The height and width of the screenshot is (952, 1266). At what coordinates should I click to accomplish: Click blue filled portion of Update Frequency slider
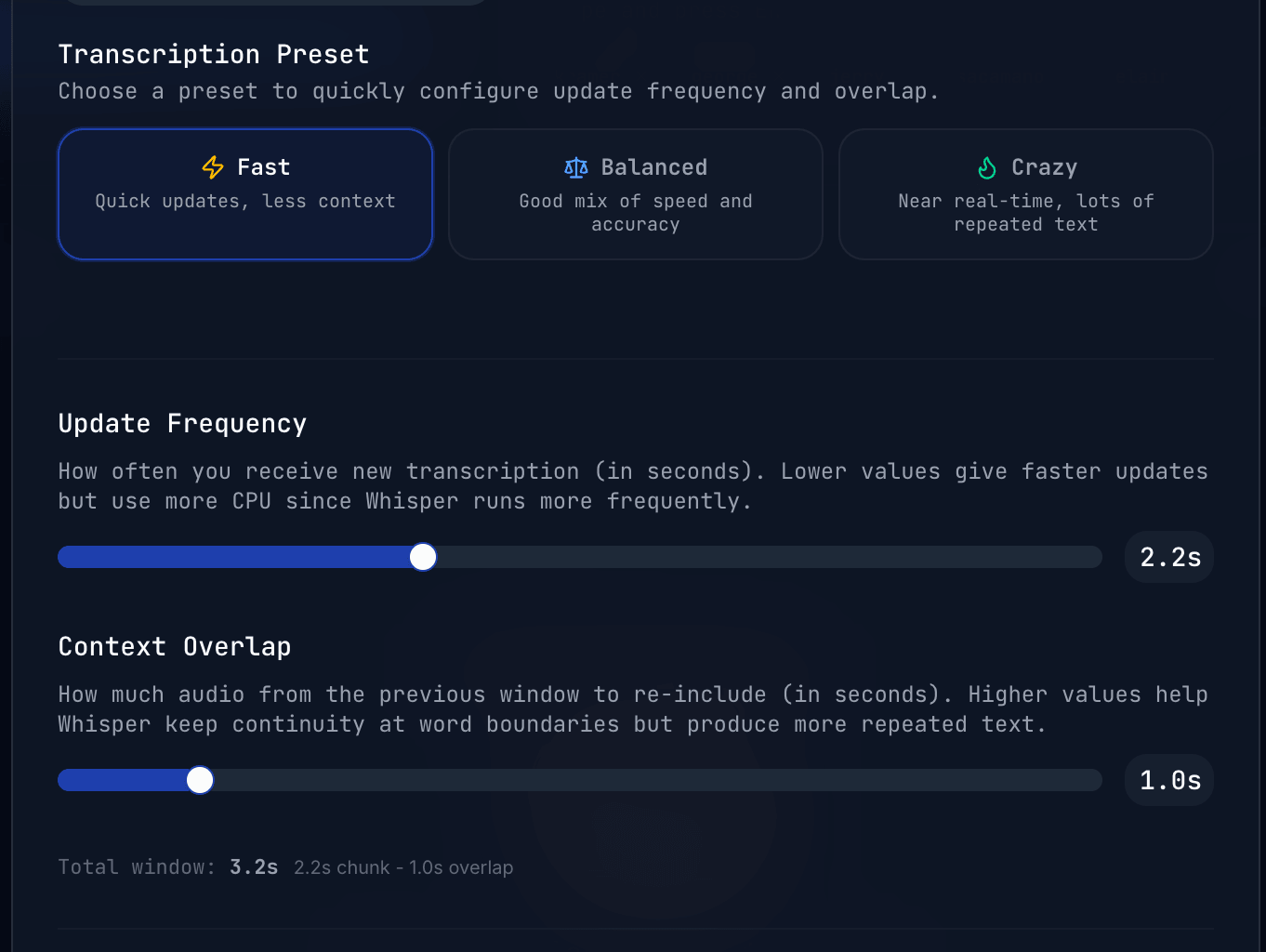coord(232,557)
